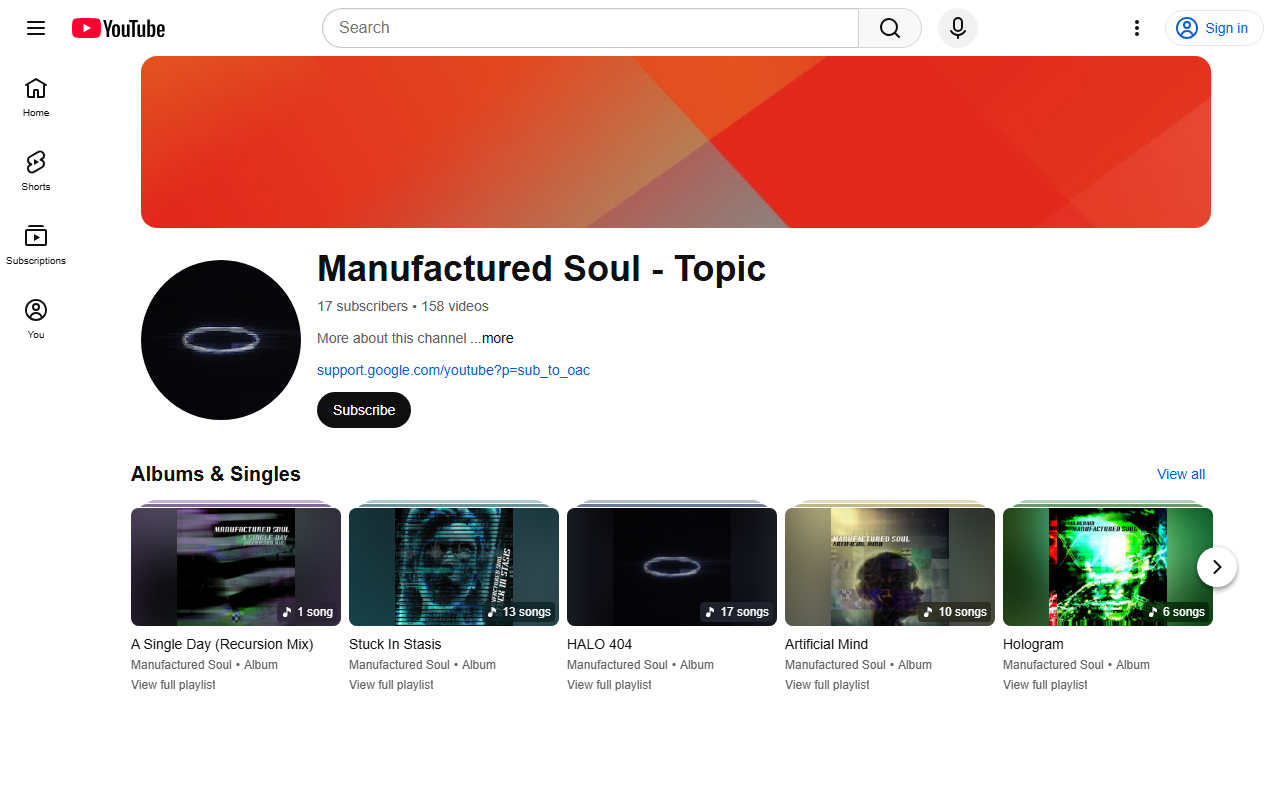Click the Sign in button

(1214, 28)
